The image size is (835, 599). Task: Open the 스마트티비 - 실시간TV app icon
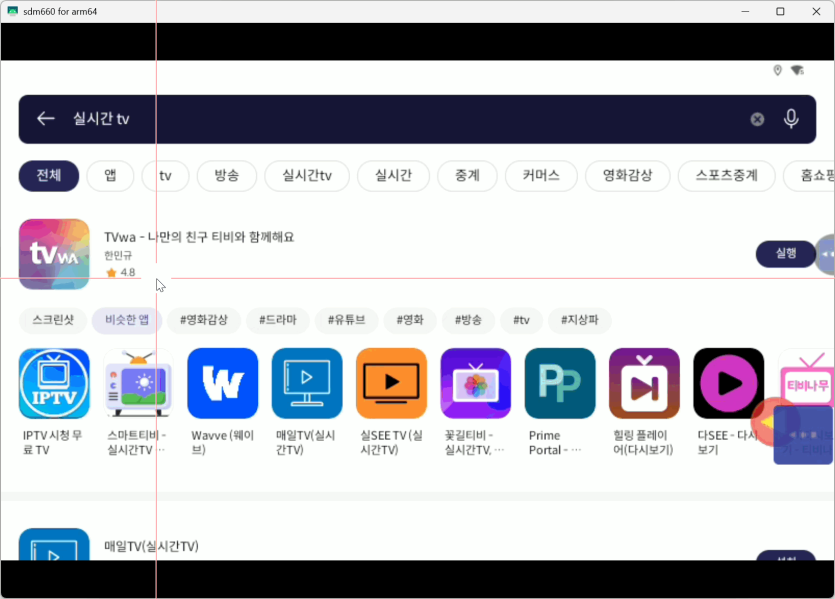[138, 383]
